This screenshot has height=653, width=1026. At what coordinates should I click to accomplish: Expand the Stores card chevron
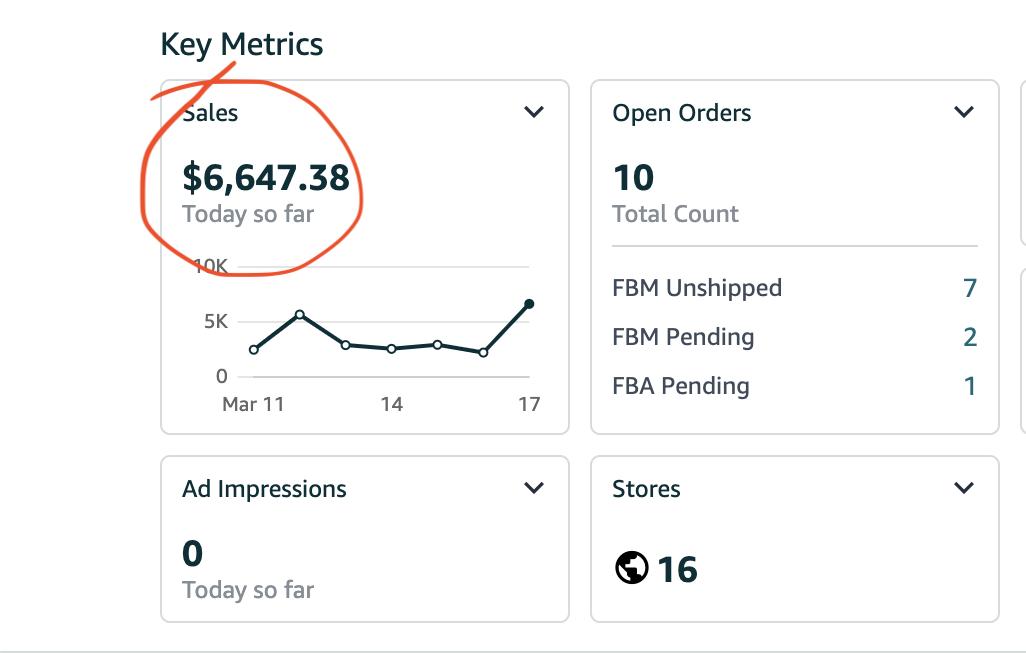pyautogui.click(x=964, y=487)
